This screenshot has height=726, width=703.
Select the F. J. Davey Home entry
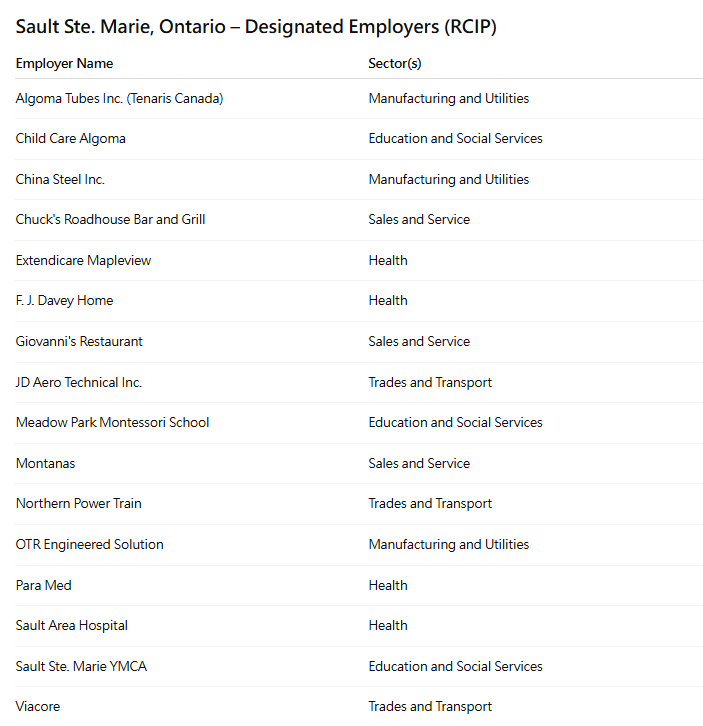64,301
